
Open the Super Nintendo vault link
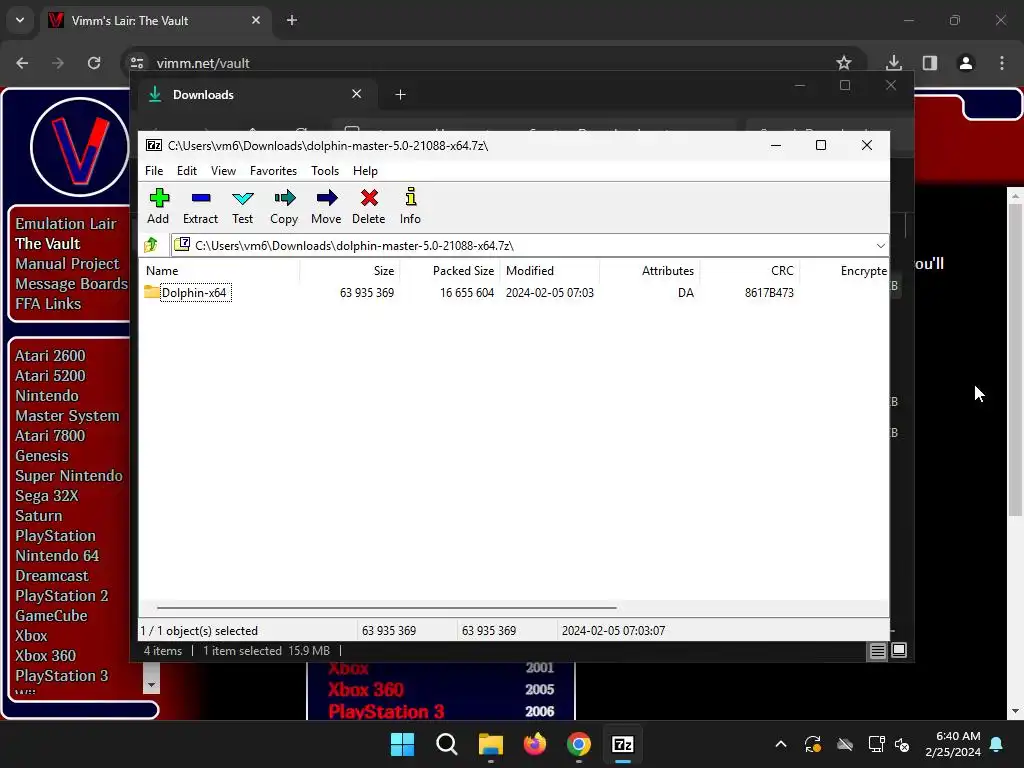pyautogui.click(x=69, y=475)
